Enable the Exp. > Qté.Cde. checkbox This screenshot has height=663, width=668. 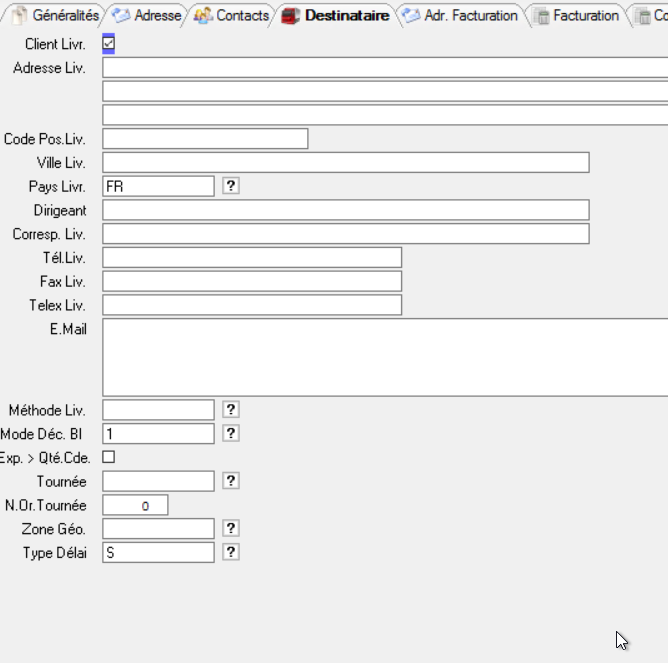(x=109, y=458)
